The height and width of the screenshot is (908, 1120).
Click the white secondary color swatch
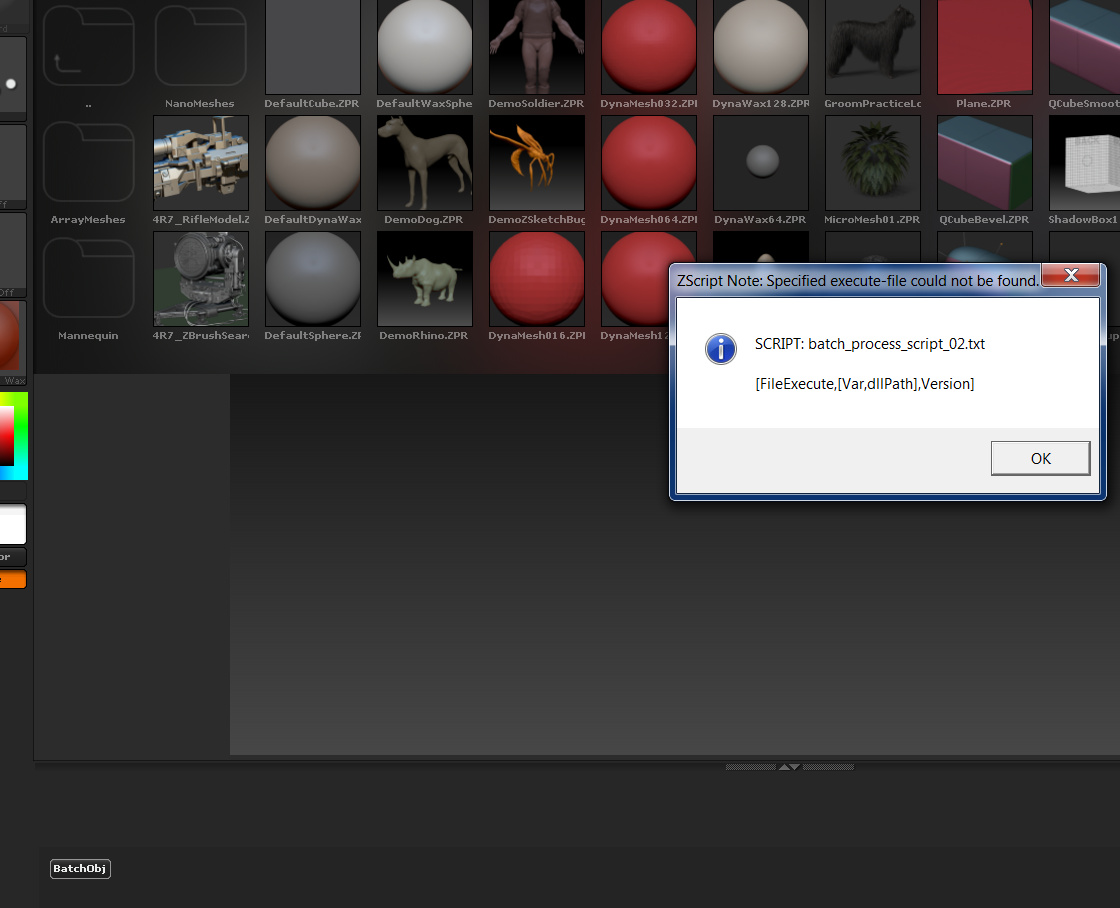pyautogui.click(x=13, y=524)
